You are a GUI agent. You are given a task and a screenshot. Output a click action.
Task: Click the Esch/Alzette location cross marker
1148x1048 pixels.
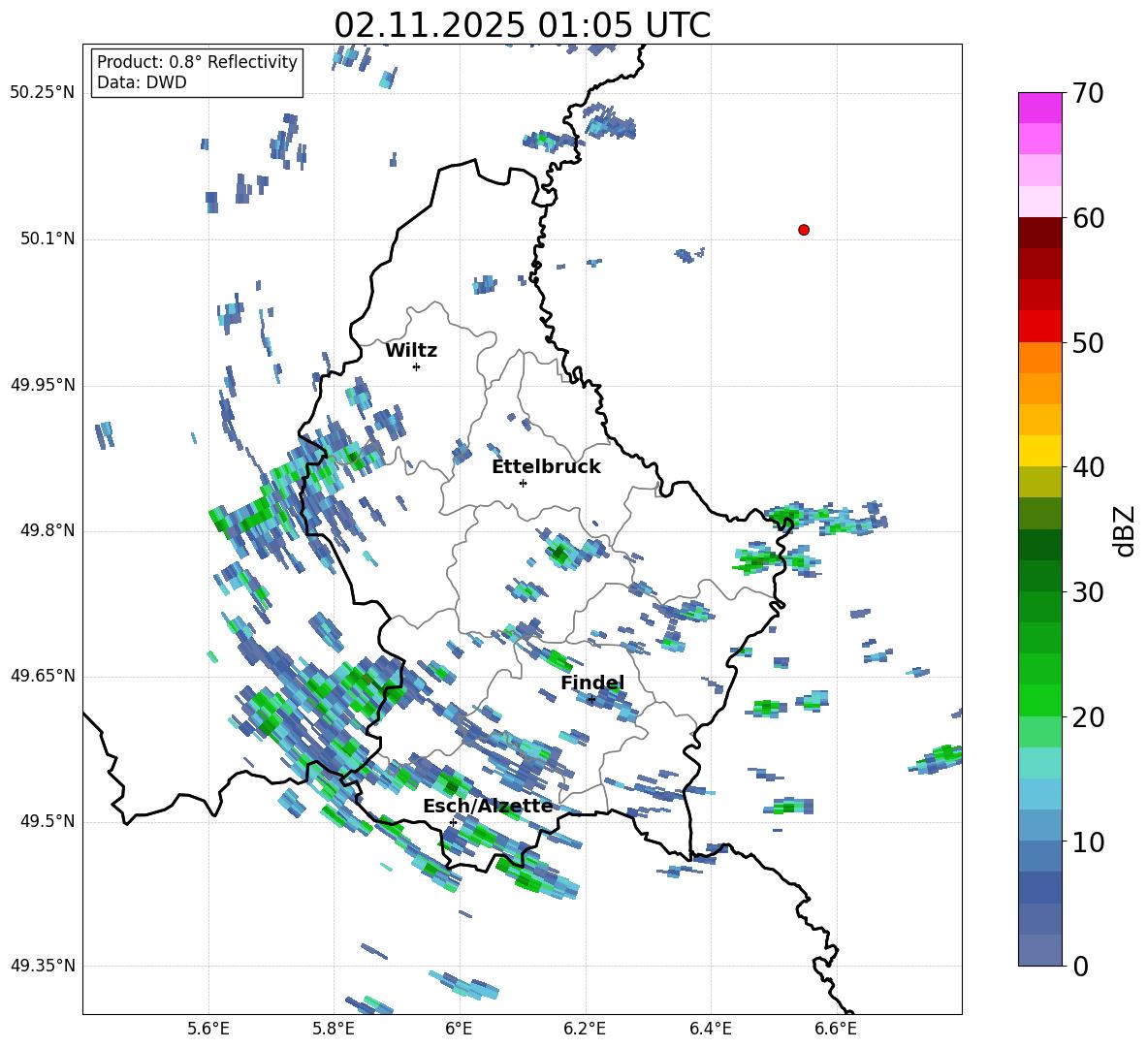453,822
